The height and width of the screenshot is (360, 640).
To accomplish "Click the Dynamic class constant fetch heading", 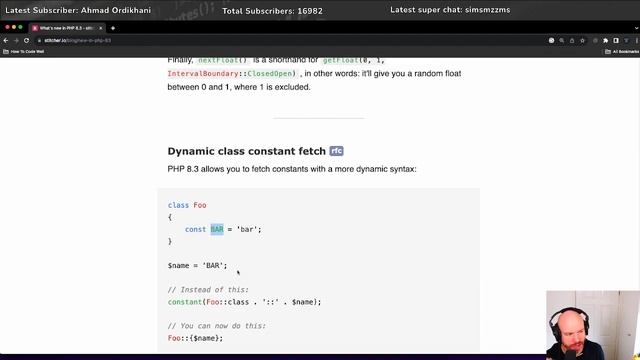I will point(247,151).
